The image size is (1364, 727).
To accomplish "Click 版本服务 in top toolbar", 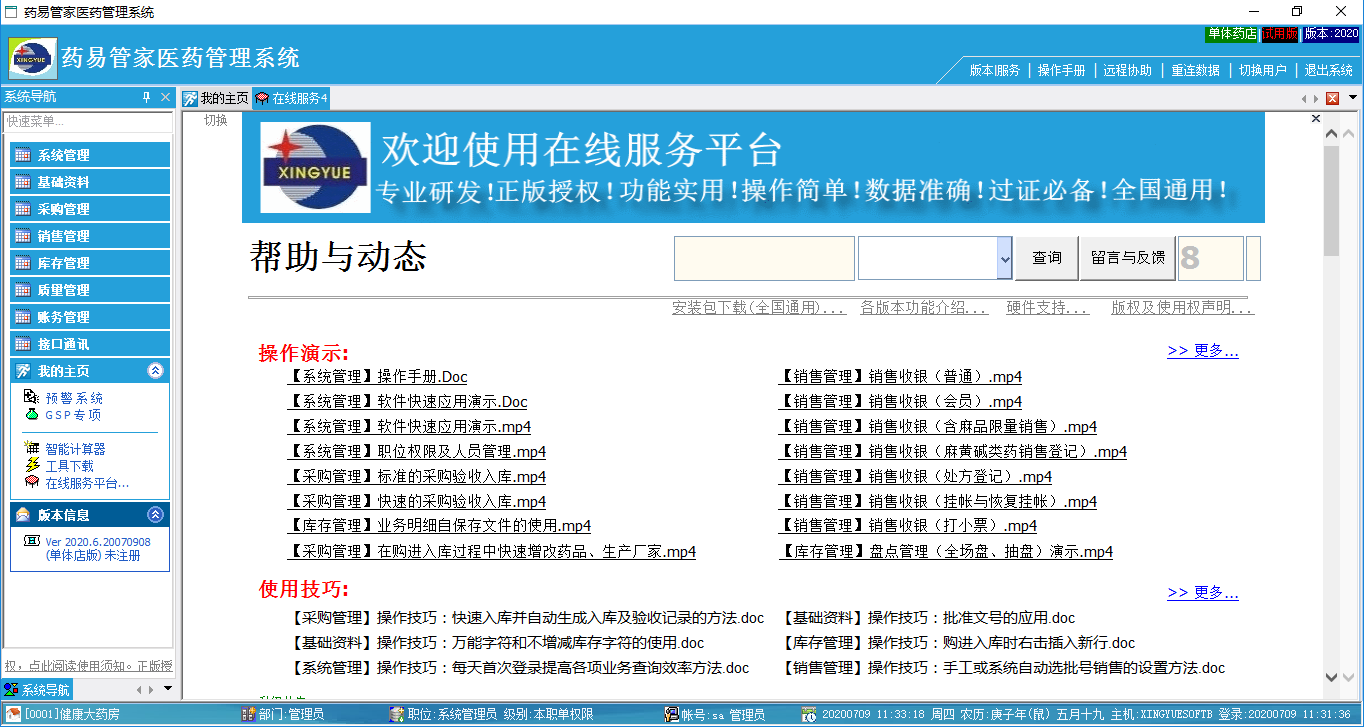I will (x=995, y=71).
